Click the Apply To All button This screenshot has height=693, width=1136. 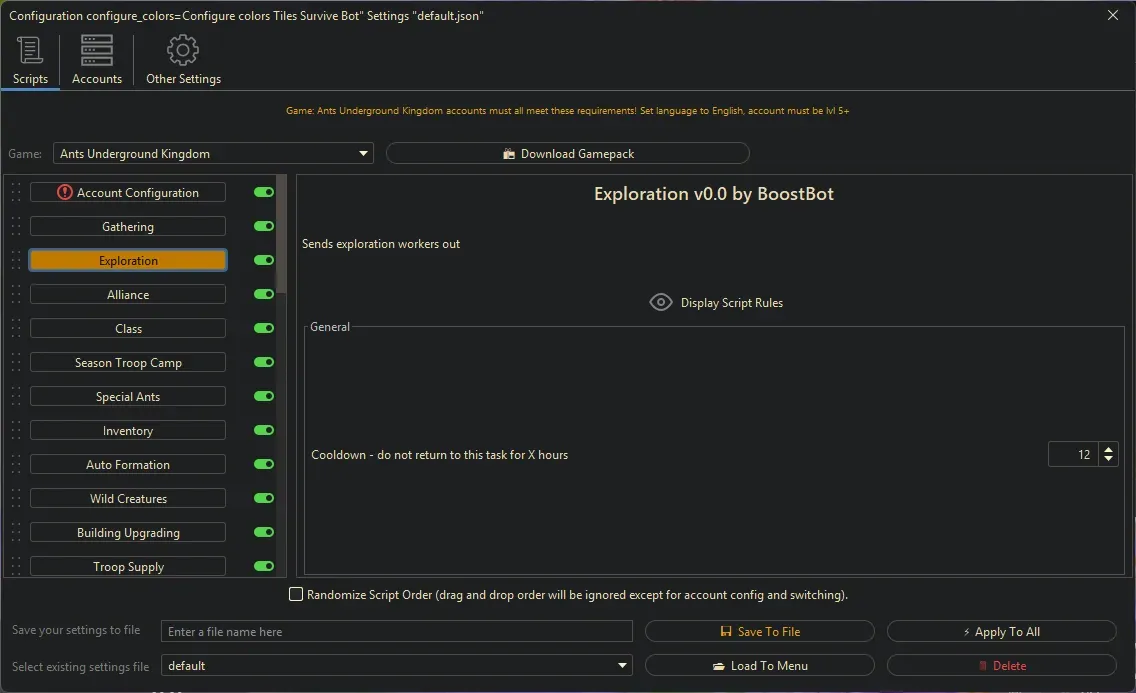(1001, 632)
